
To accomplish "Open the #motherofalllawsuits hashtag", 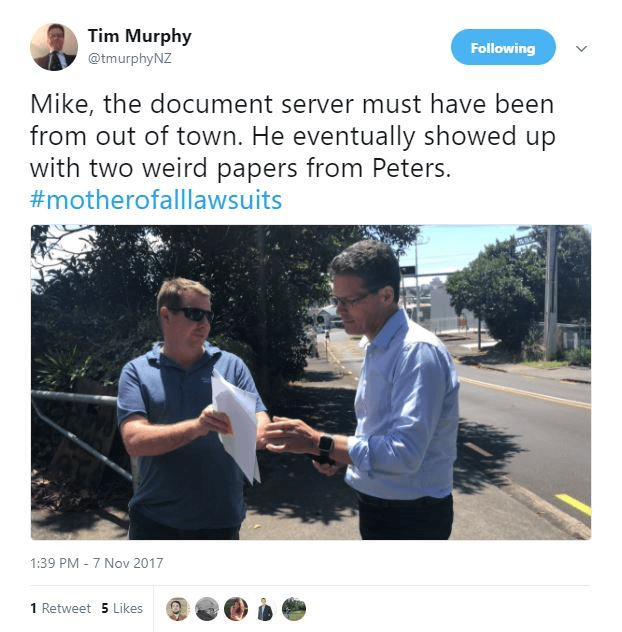I will coord(156,200).
